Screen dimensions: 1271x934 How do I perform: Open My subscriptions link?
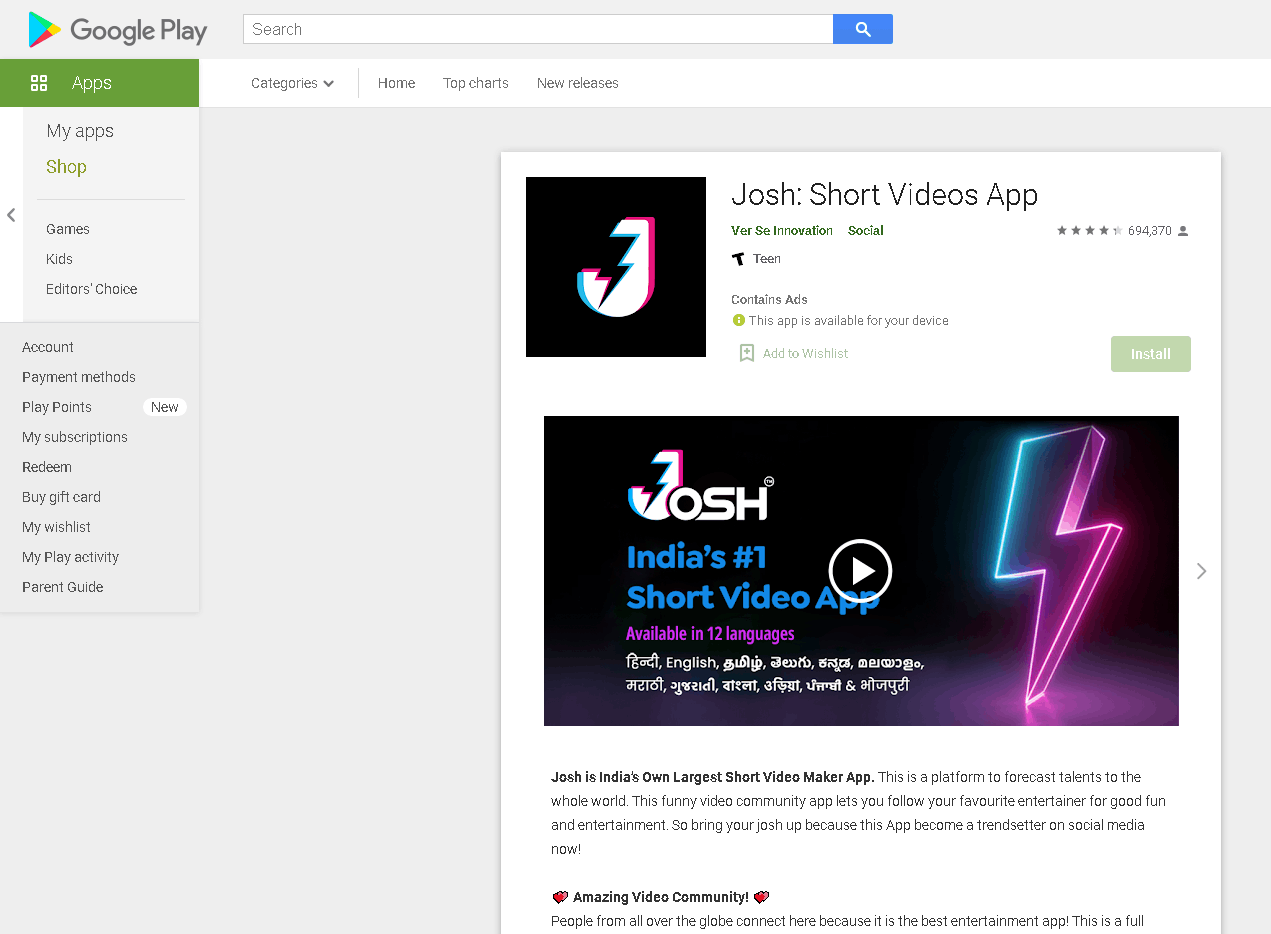coord(75,437)
